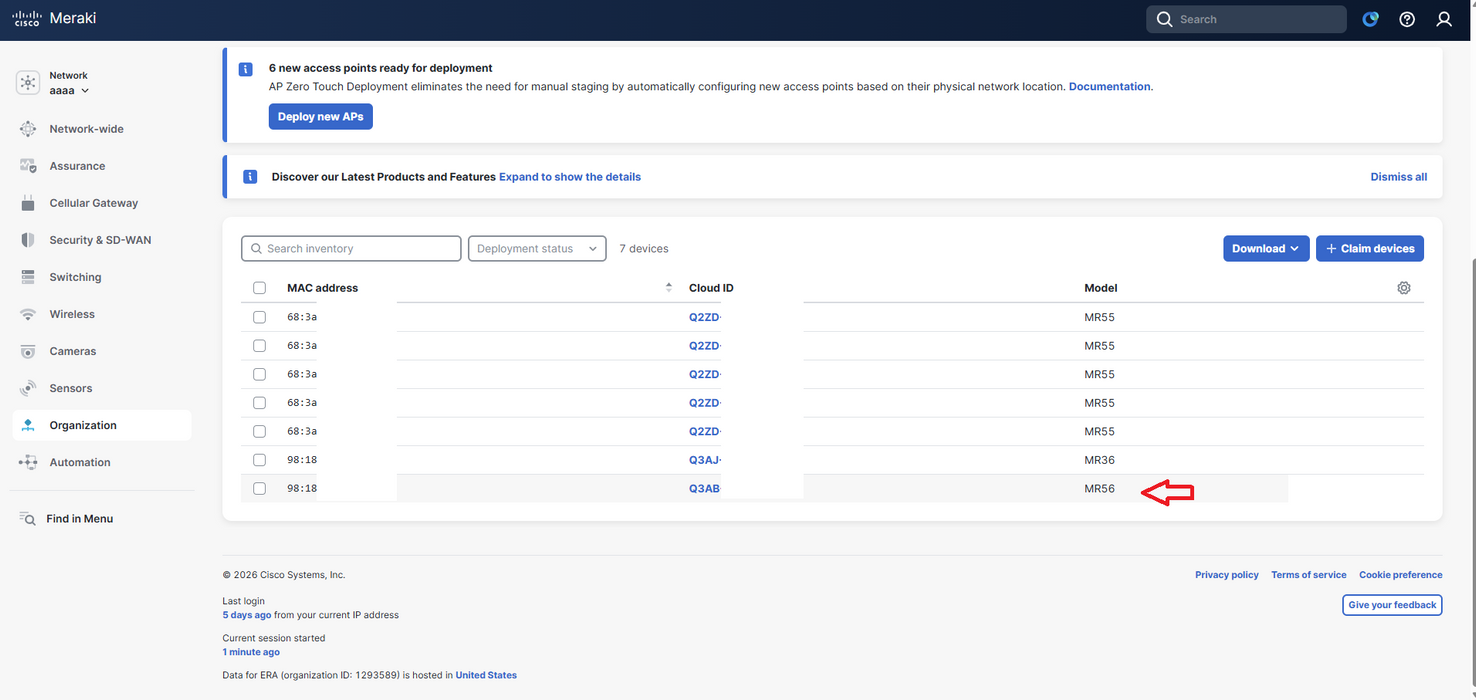
Task: Click Dismiss all link
Action: click(1399, 177)
